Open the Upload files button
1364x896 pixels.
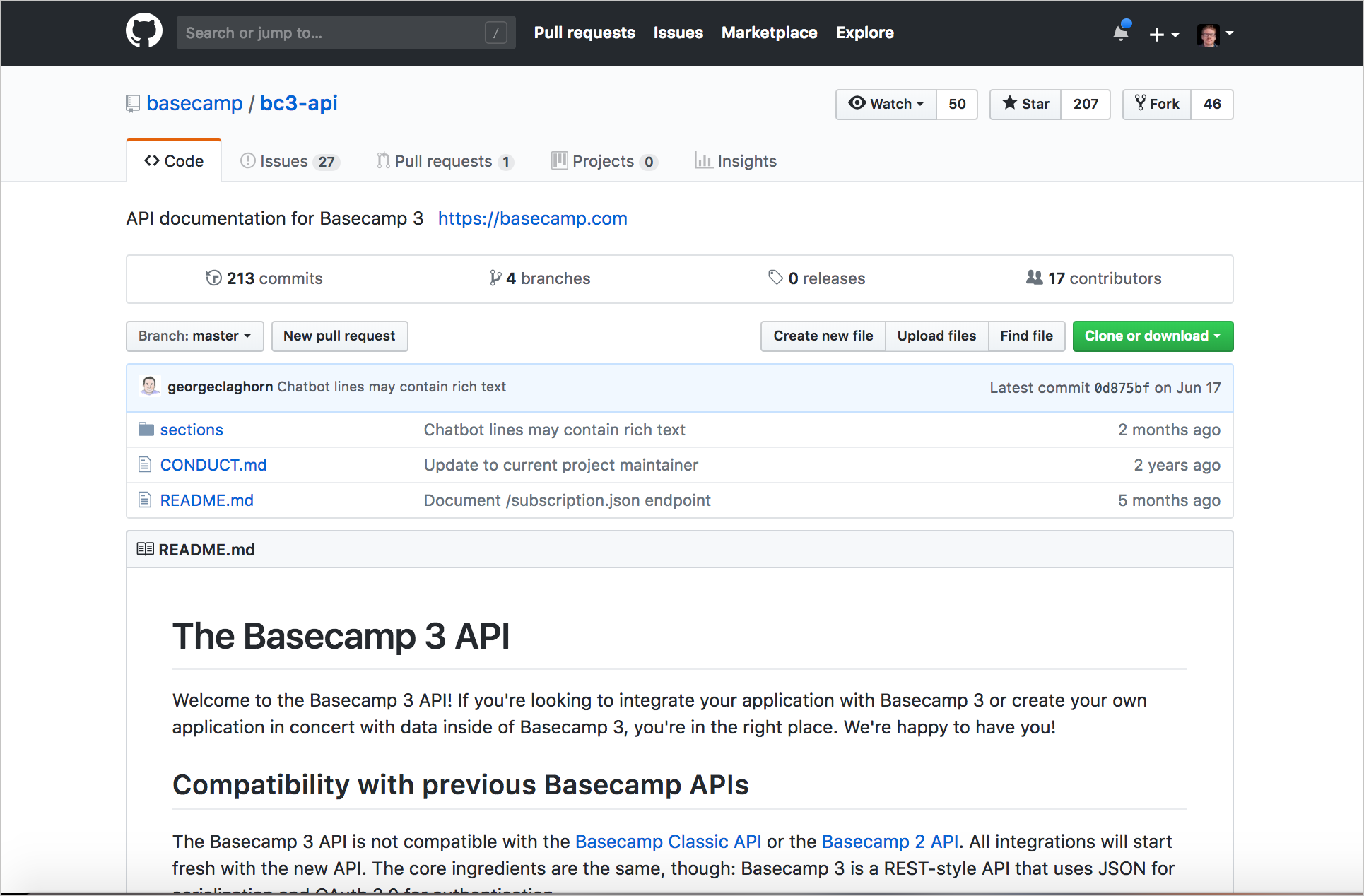click(x=936, y=335)
